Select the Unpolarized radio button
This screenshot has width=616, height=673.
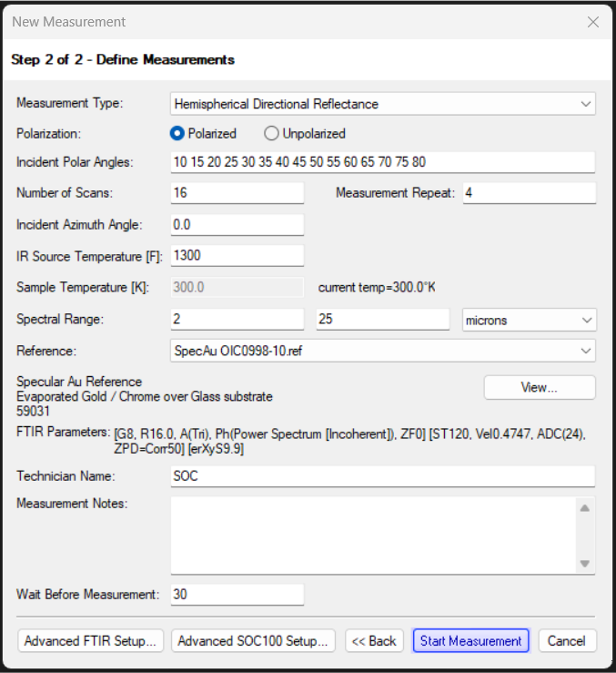pos(271,133)
